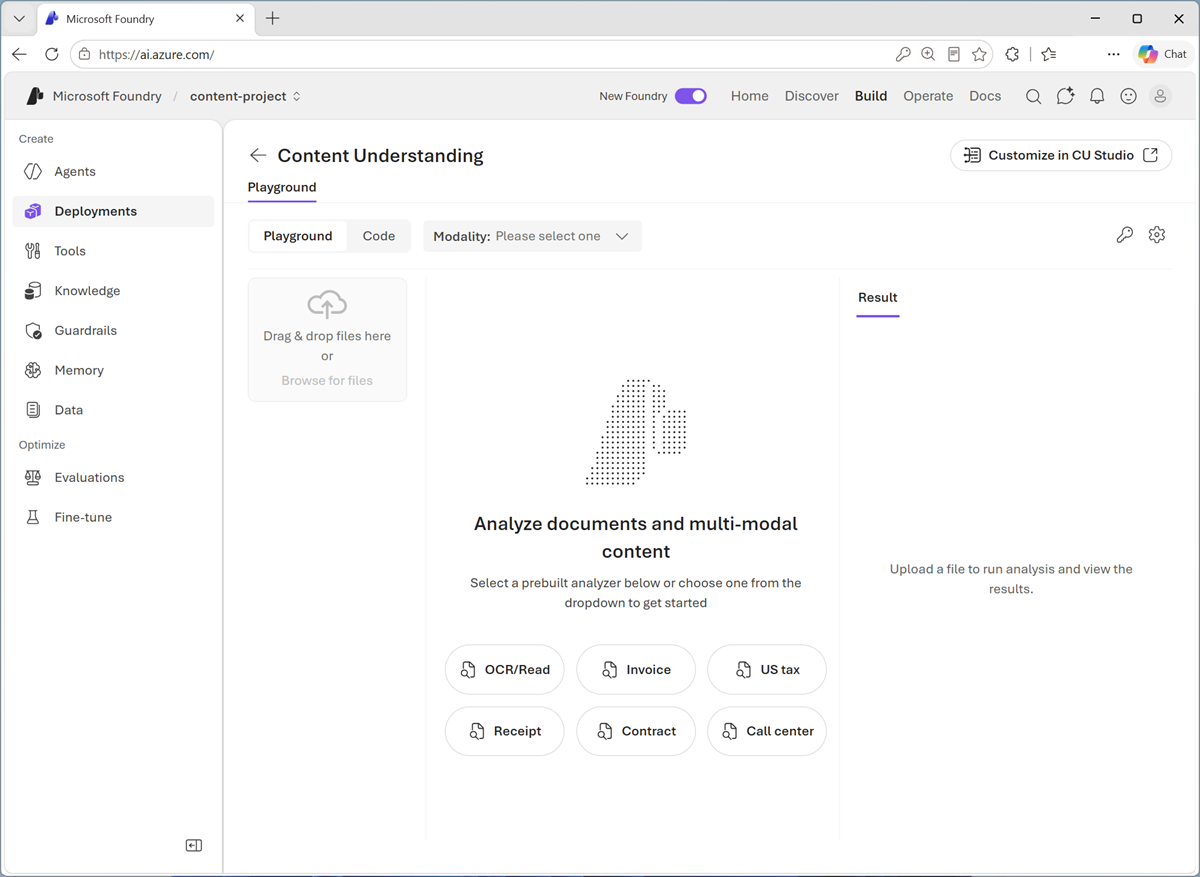This screenshot has height=877, width=1200.
Task: Click the upload cloud icon
Action: point(327,304)
